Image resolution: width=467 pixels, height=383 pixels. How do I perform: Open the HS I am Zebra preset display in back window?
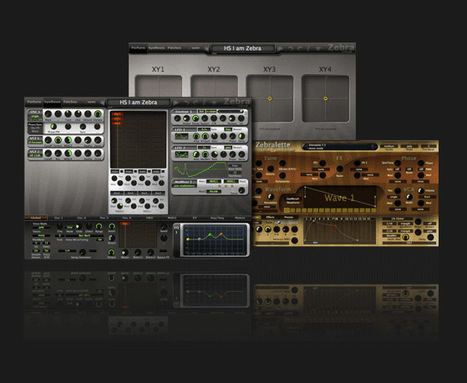(x=243, y=48)
